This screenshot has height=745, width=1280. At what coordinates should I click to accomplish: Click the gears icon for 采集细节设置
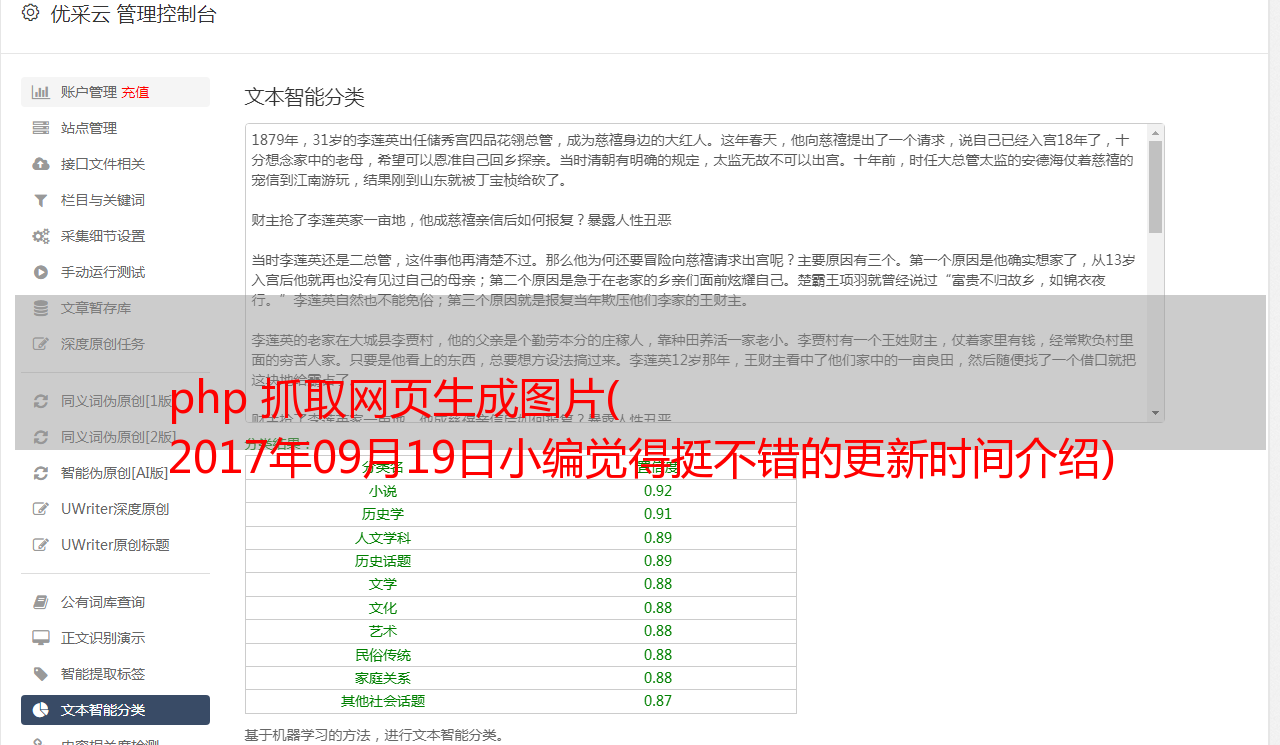[x=40, y=236]
